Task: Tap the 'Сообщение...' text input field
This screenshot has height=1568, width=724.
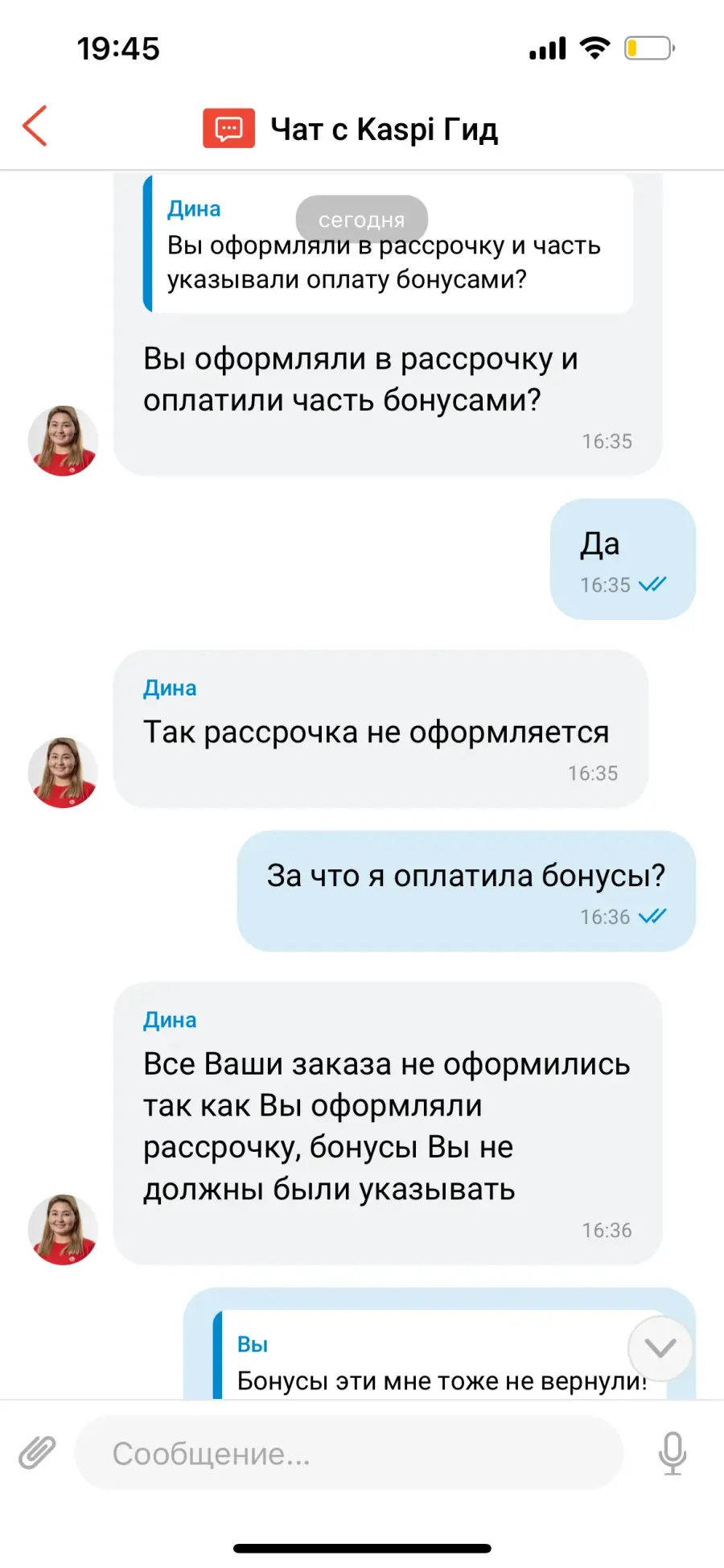Action: pyautogui.click(x=349, y=1453)
